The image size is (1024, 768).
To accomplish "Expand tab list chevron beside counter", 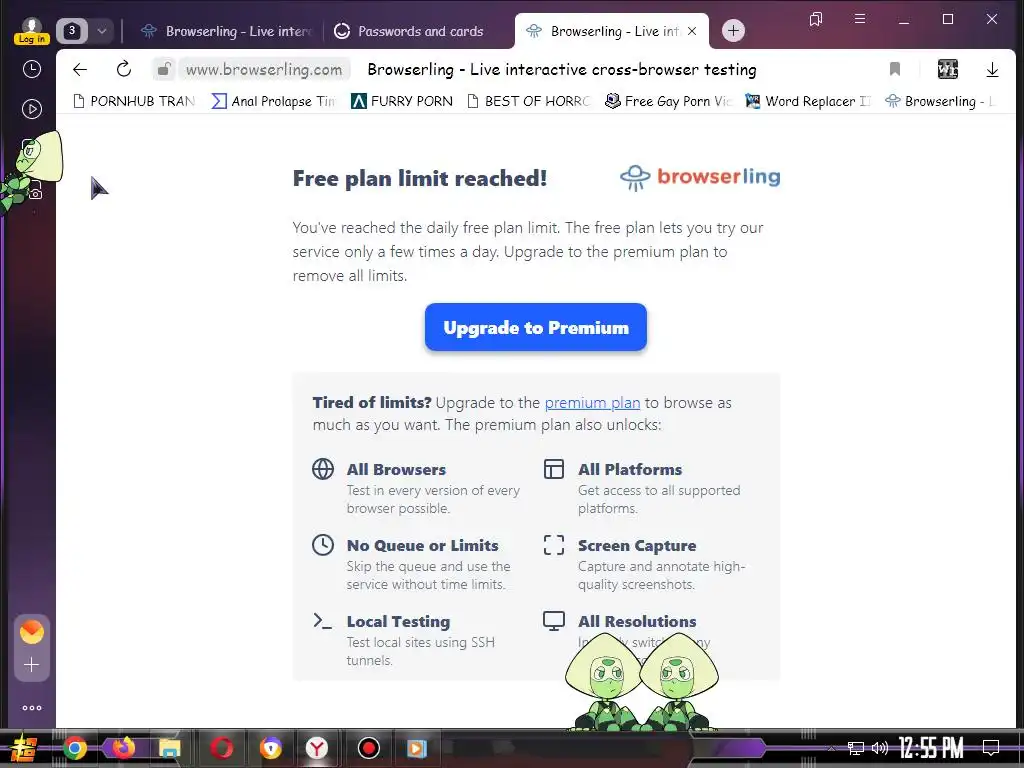I will (x=102, y=31).
